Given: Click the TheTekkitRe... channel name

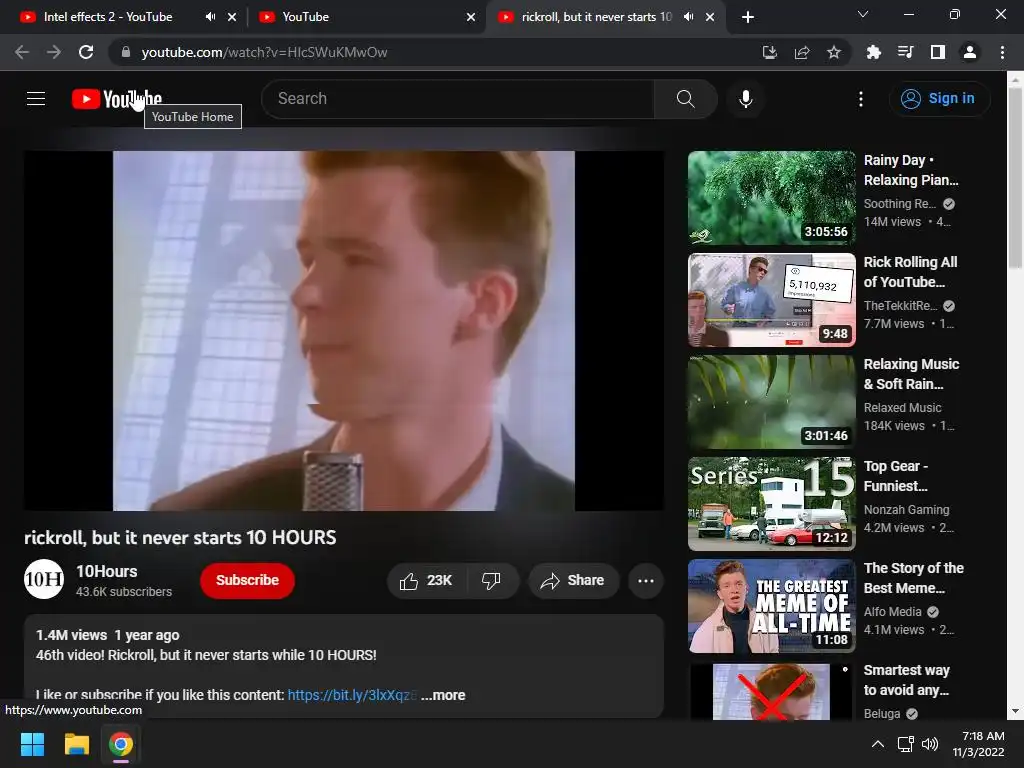Looking at the screenshot, I should pyautogui.click(x=900, y=306).
